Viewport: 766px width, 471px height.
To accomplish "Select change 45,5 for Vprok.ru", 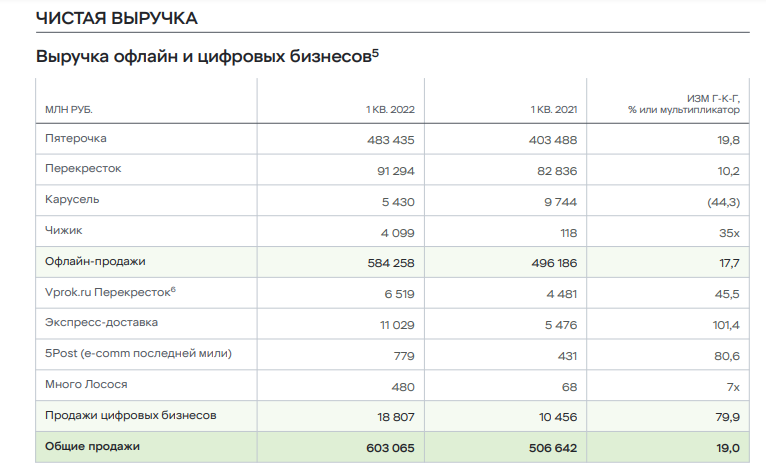I will [x=727, y=294].
